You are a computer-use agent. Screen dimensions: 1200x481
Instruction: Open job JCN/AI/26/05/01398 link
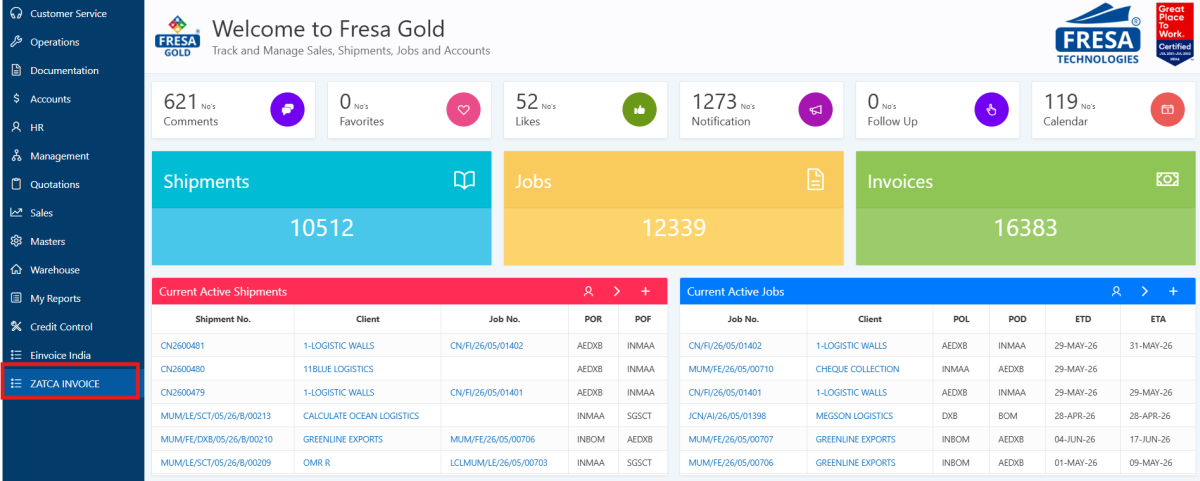pos(725,415)
